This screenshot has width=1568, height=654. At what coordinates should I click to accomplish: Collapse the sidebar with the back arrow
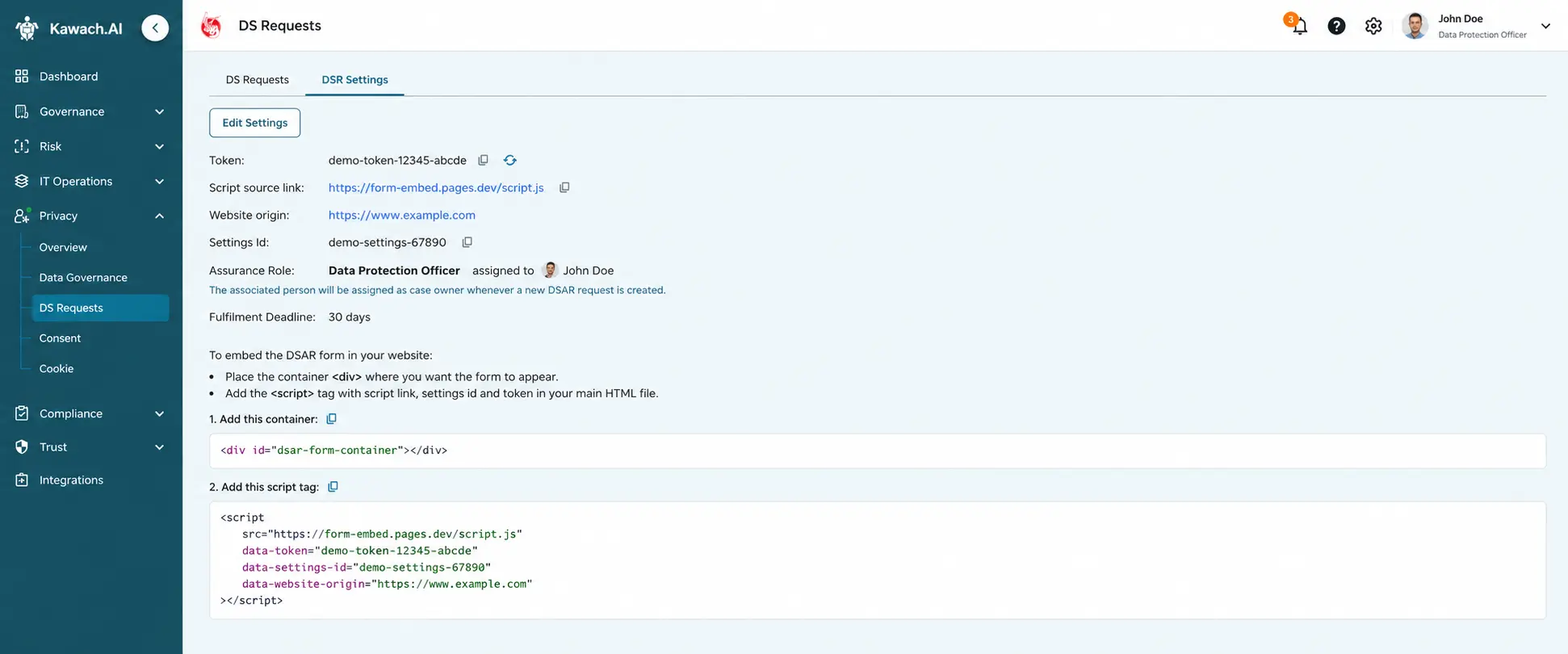155,27
